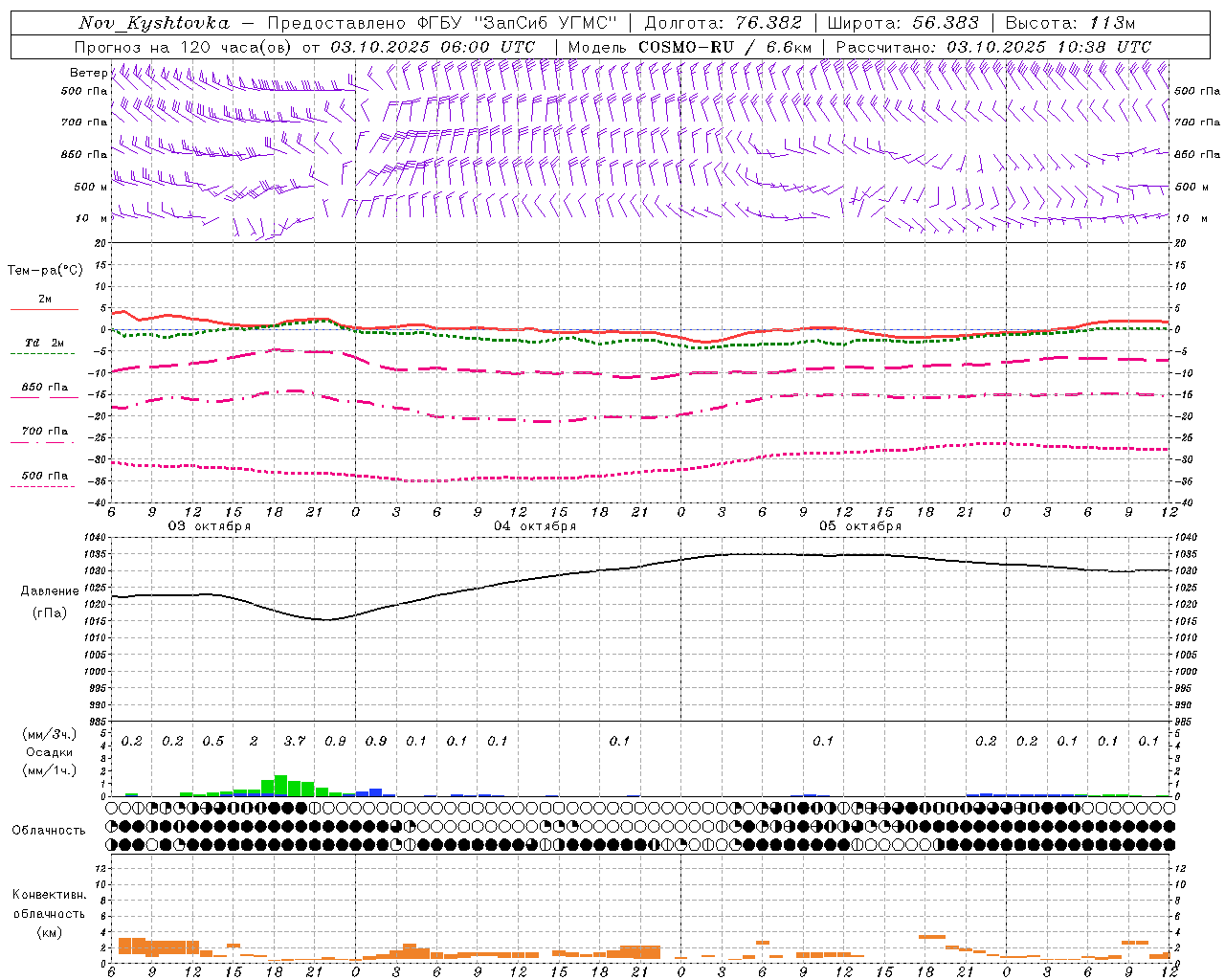
Task: Click the '3.7' three-hour precipitation value
Action: click(x=295, y=742)
